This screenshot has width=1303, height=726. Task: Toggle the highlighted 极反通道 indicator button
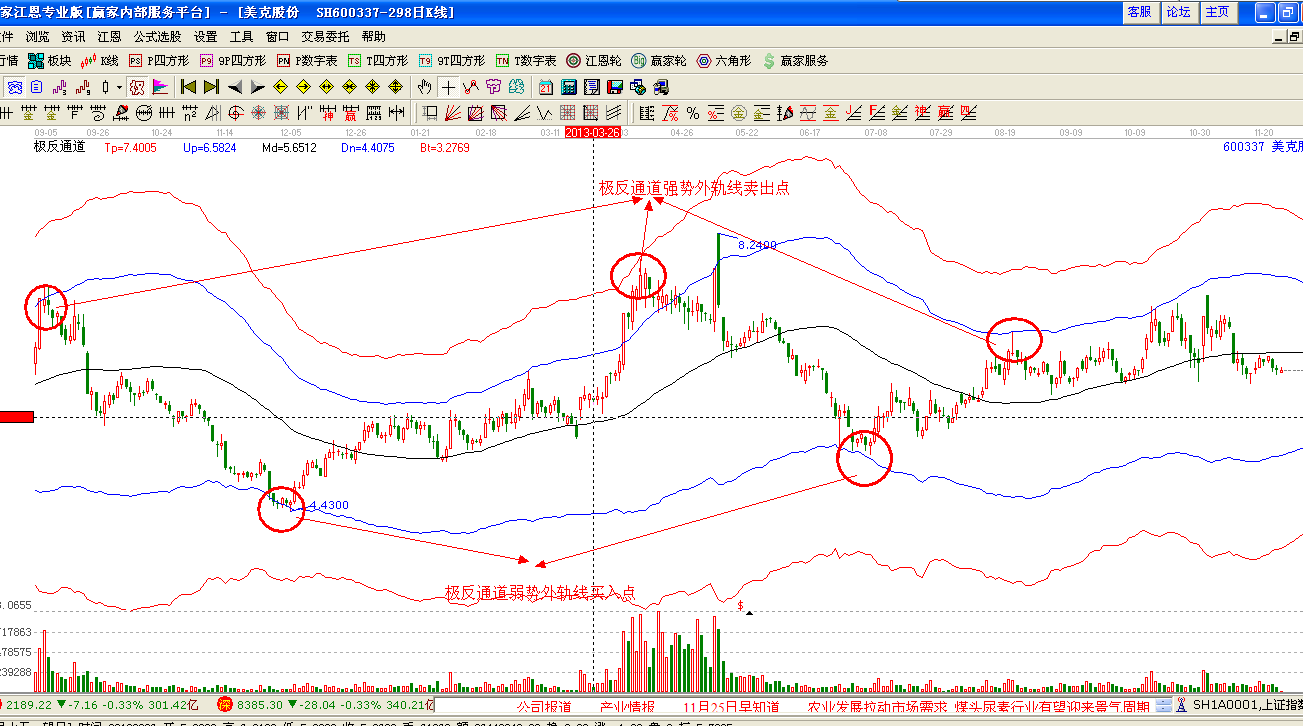[x=137, y=87]
